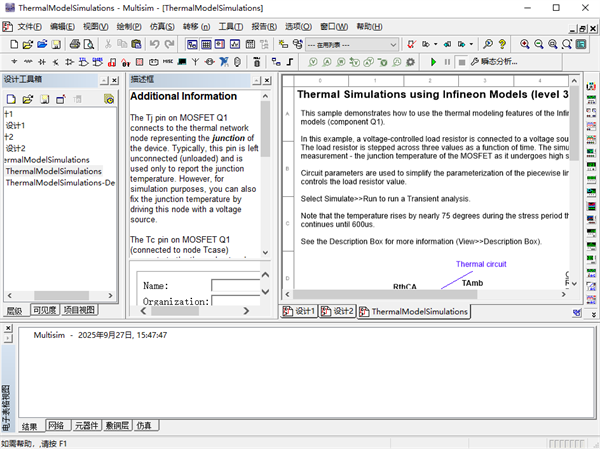
Task: Switch to the 可见度 tab in design toolbox
Action: [x=45, y=310]
